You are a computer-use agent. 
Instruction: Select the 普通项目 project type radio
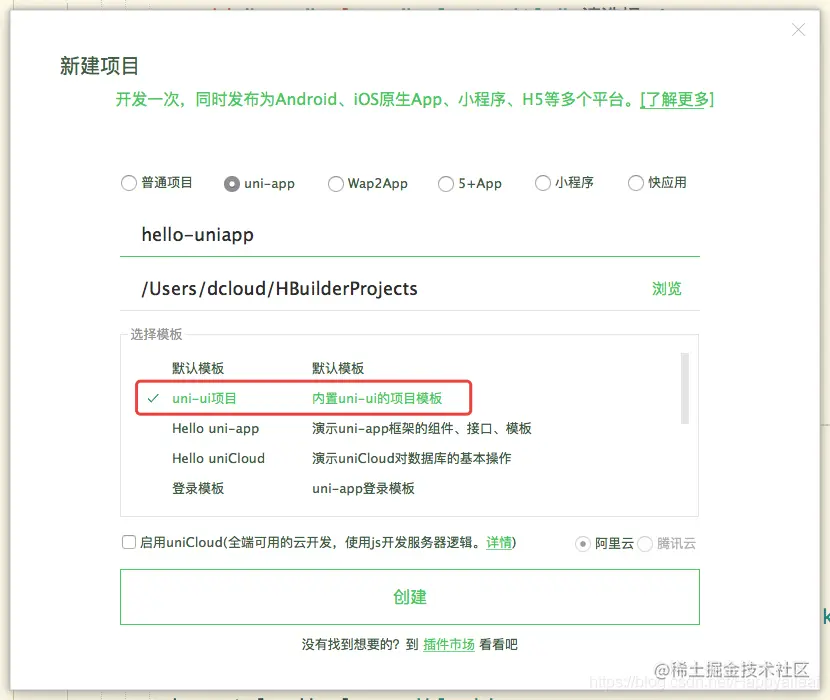128,183
